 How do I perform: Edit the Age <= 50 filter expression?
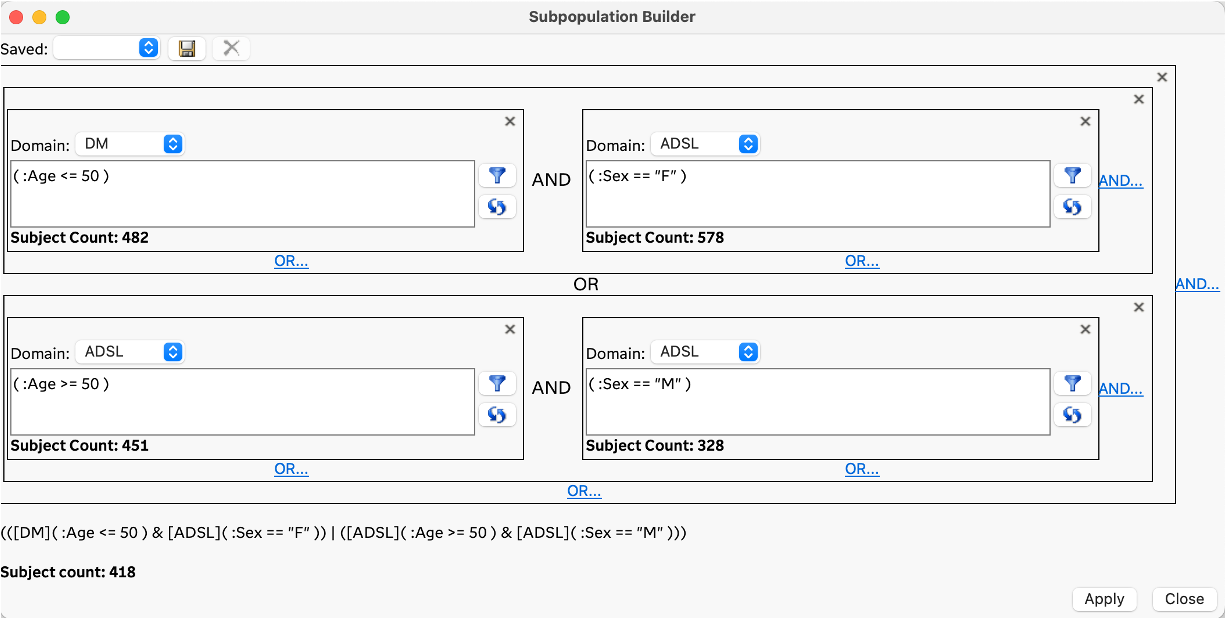[x=240, y=194]
